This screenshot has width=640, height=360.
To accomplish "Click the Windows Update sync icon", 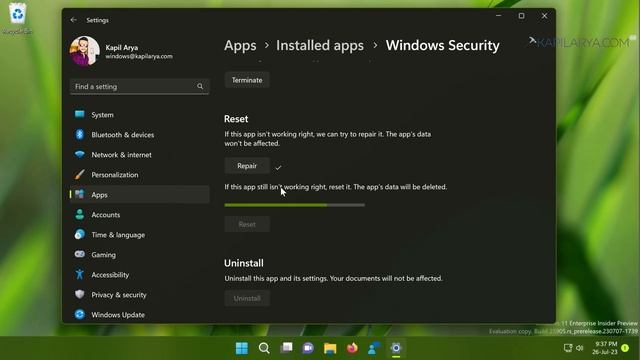I will click(80, 314).
